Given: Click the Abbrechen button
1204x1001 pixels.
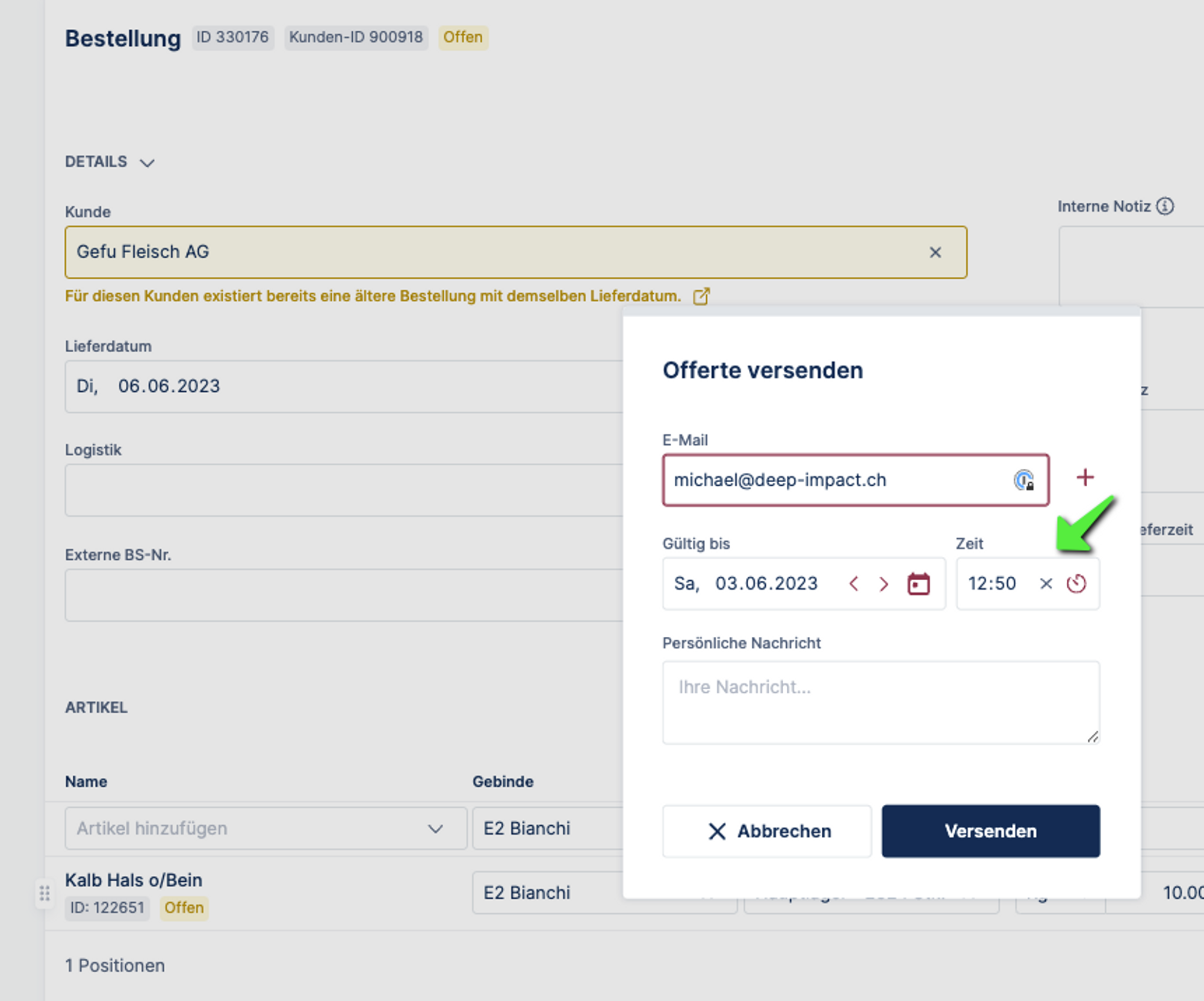Looking at the screenshot, I should tap(767, 831).
